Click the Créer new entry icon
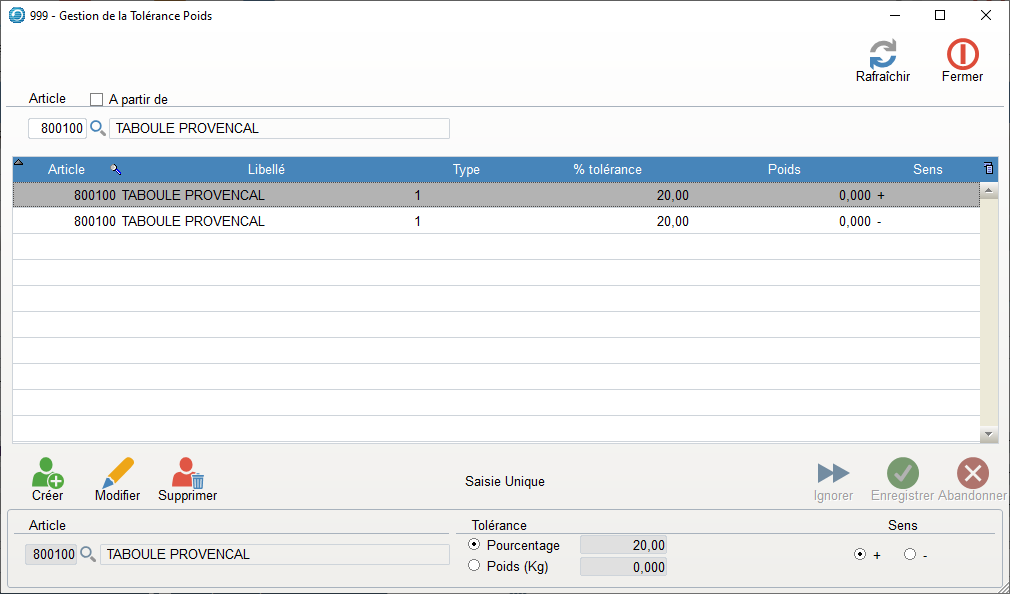 (x=47, y=473)
